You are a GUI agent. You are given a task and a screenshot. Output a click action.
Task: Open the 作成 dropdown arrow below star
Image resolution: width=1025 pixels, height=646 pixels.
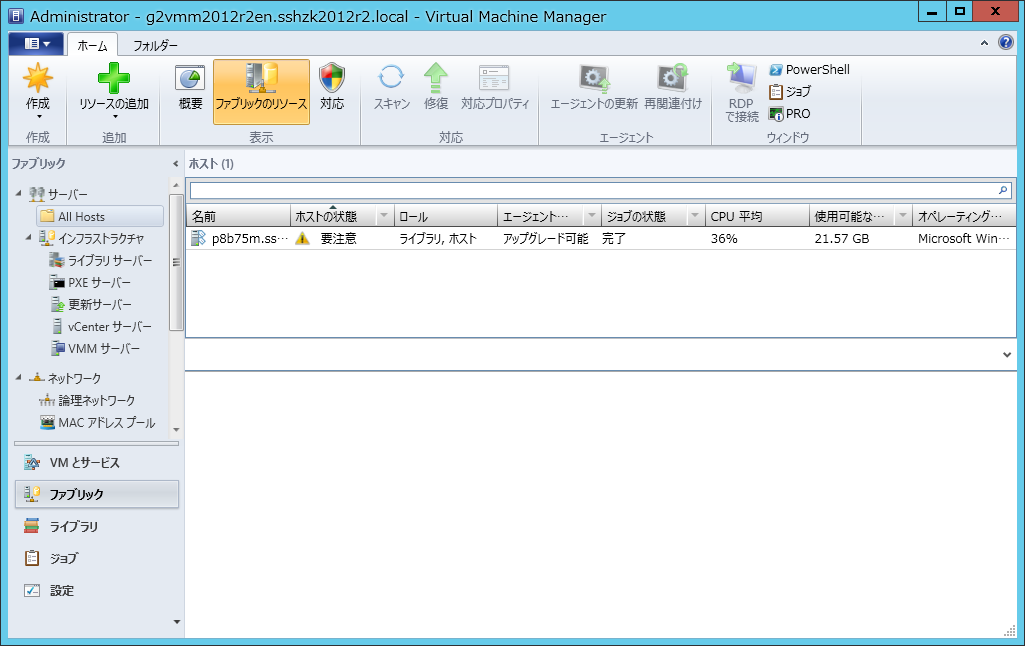pos(38,117)
